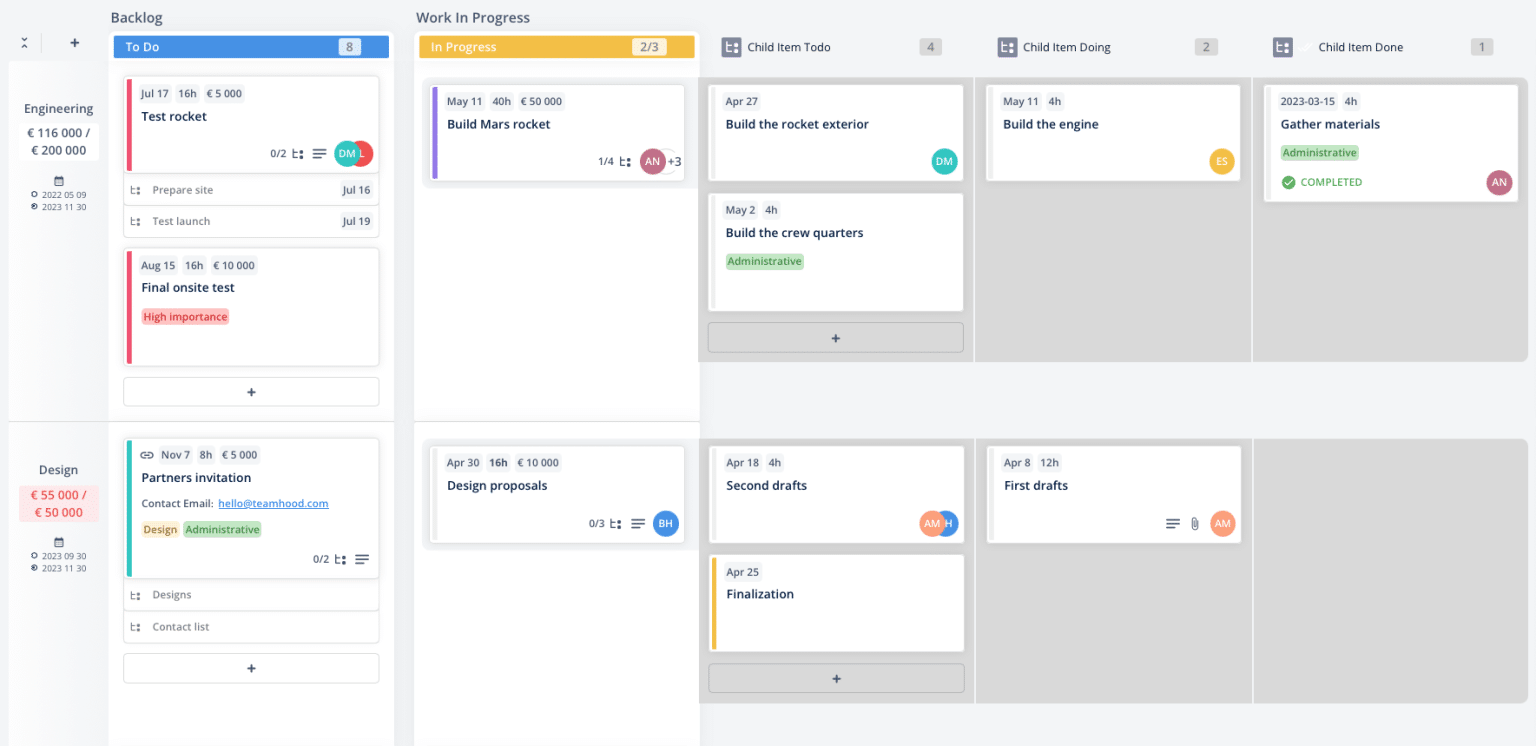Expand the 0/2 checklist on Test rocket
The height and width of the screenshot is (746, 1536).
(277, 153)
